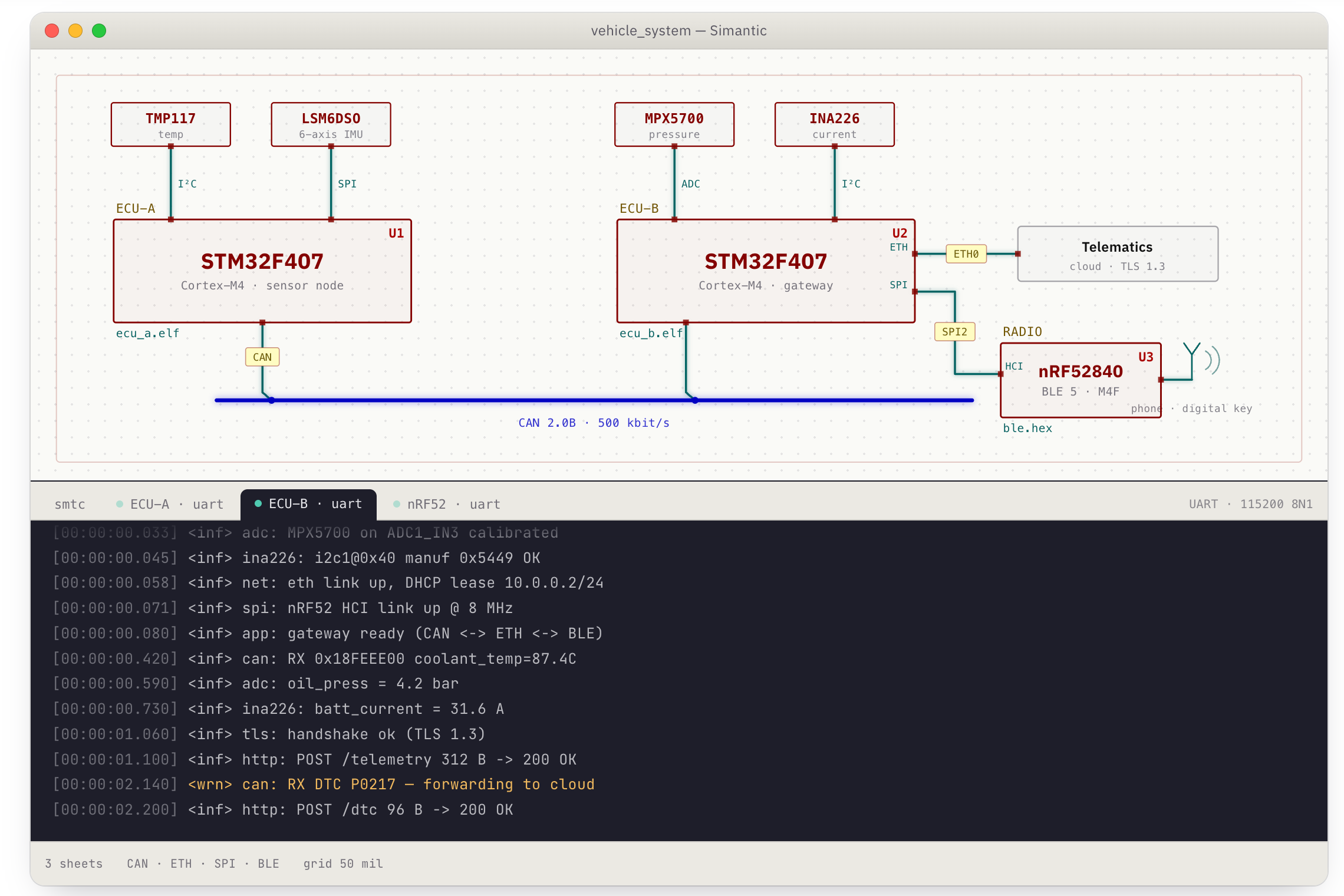
Task: Open the nRF52 uart tab
Action: coord(447,505)
